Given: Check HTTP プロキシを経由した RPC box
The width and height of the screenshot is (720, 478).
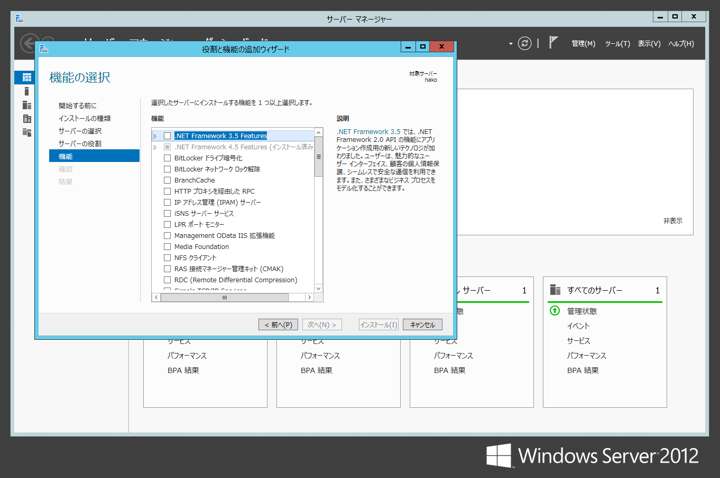Looking at the screenshot, I should (x=167, y=191).
